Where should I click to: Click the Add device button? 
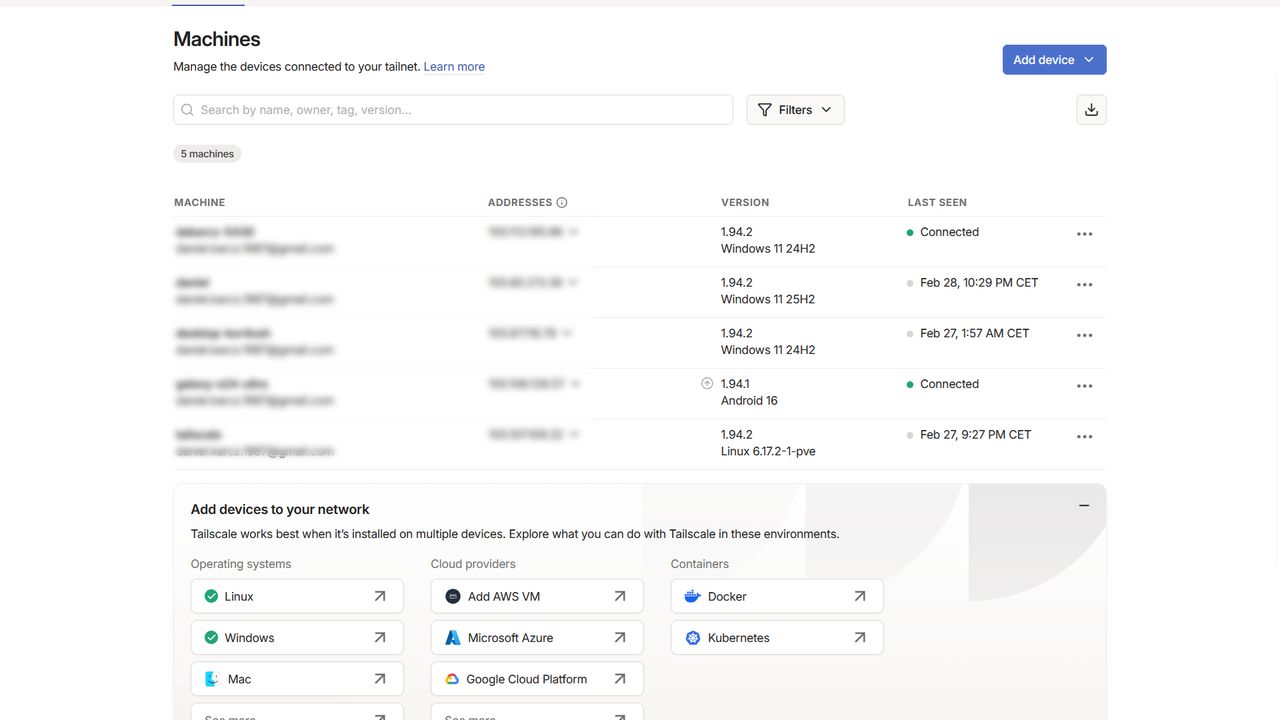(x=1054, y=60)
